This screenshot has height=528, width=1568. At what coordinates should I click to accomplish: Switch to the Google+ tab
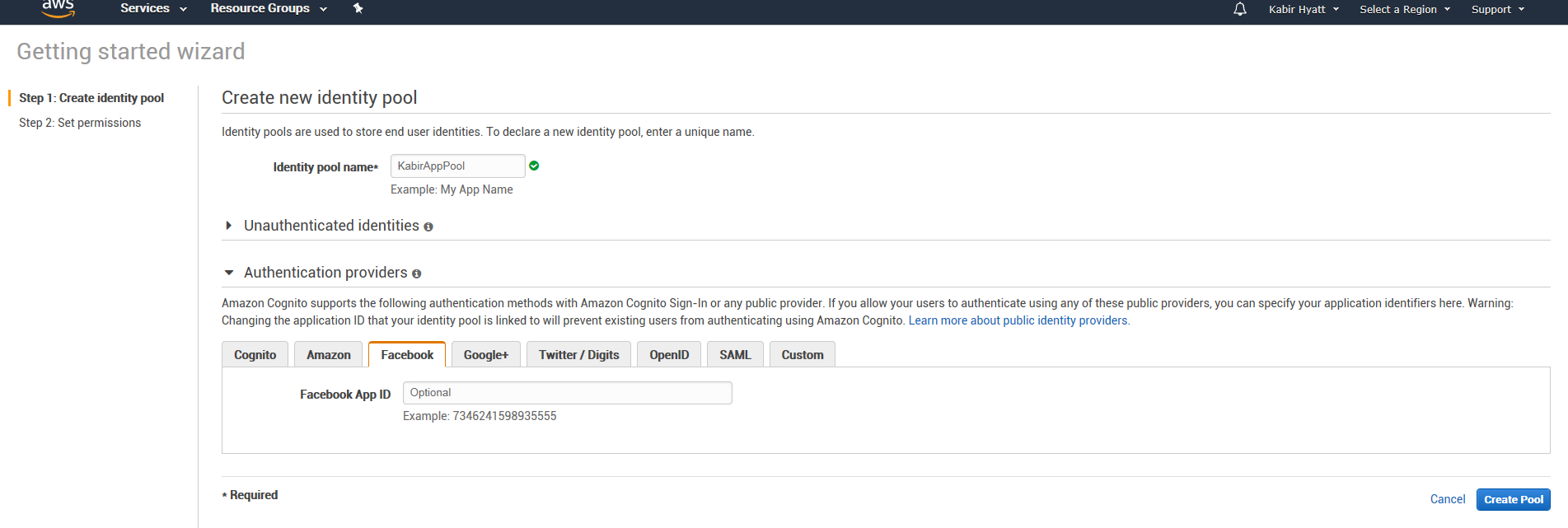(486, 354)
